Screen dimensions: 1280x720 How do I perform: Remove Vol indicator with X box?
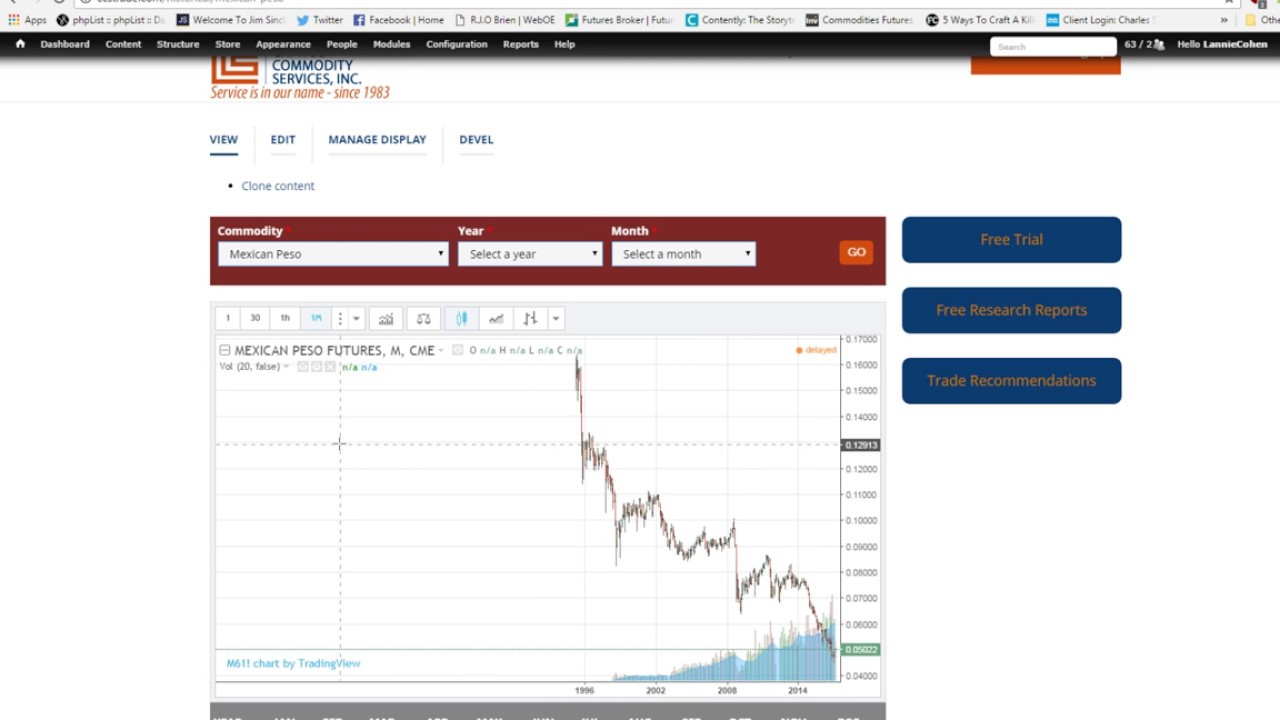click(331, 367)
